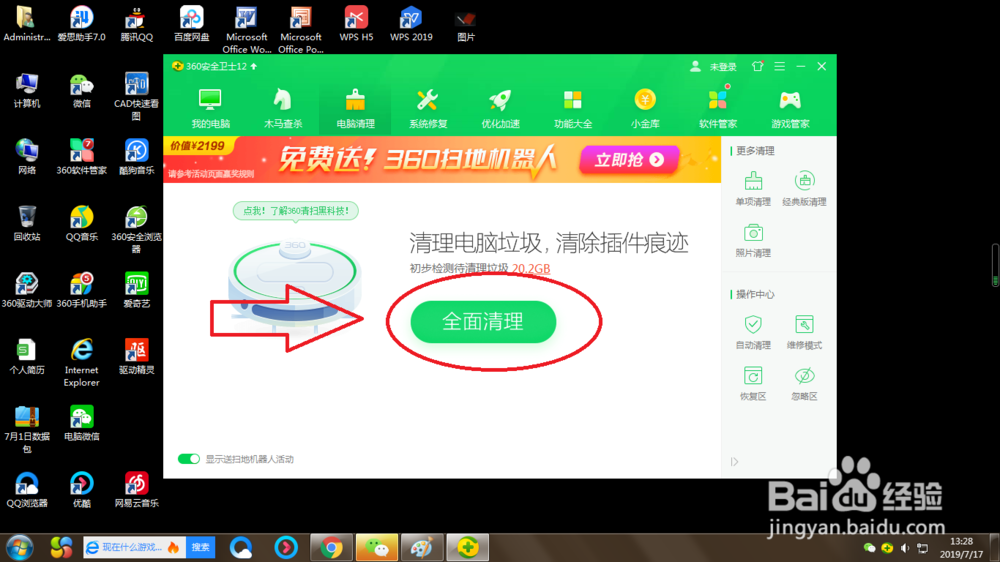Open the 我的电脑 tab in 360

(210, 108)
